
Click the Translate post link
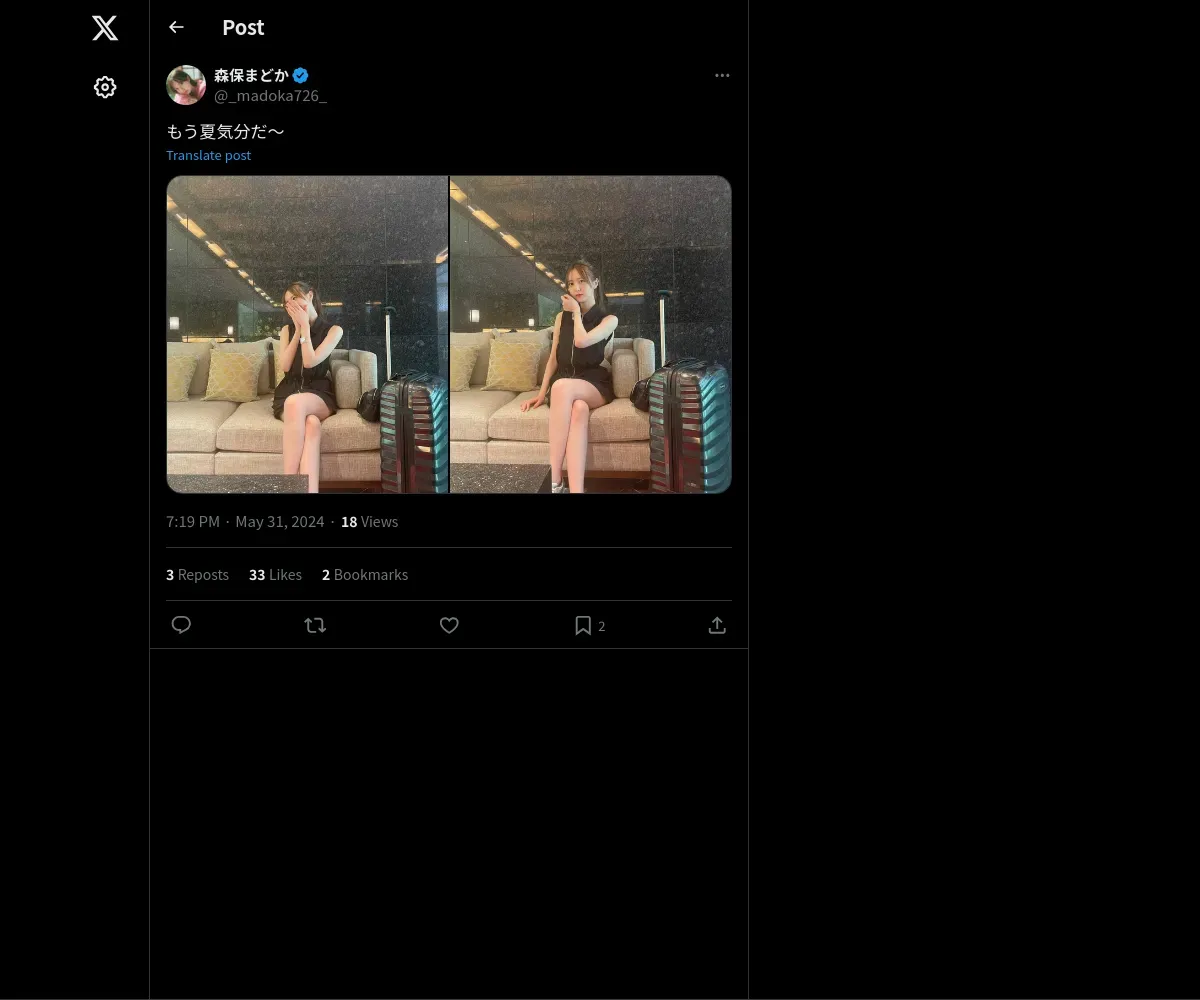[208, 155]
